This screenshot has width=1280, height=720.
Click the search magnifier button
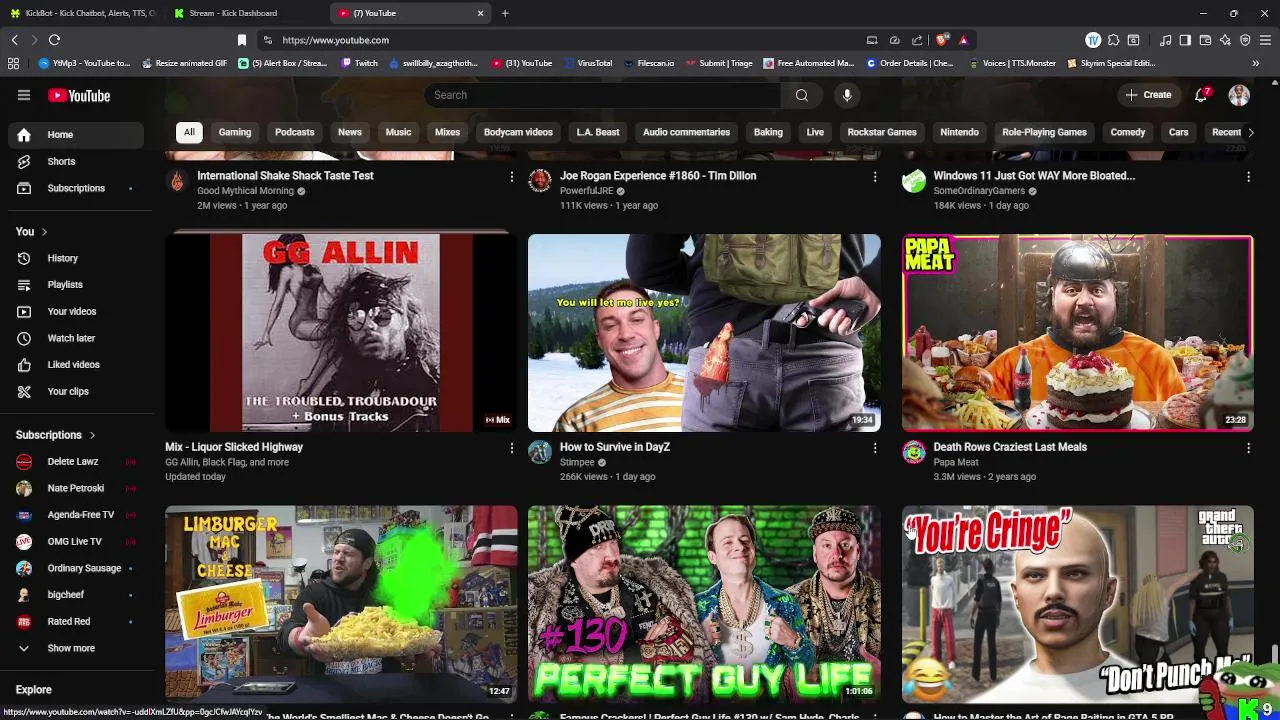(x=801, y=95)
